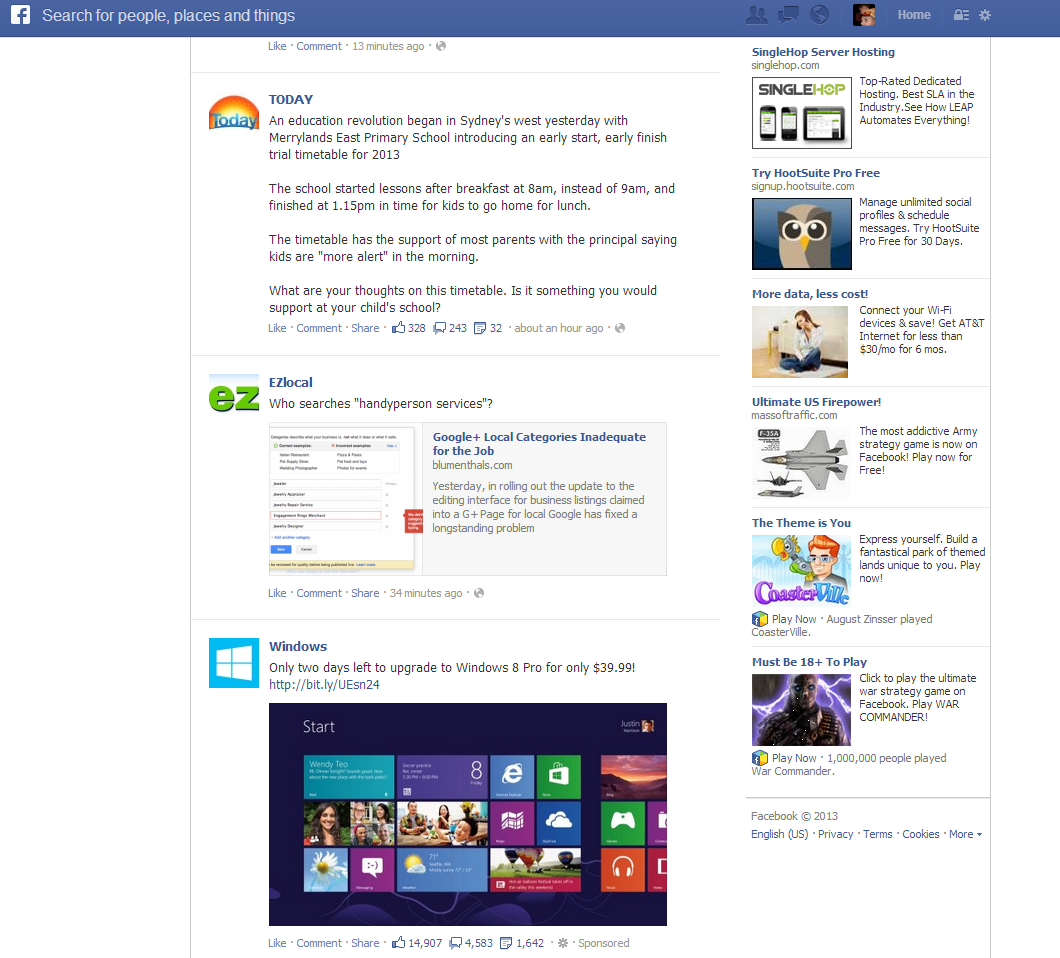
Task: Open the Windows 8 Start screen image
Action: (x=468, y=814)
